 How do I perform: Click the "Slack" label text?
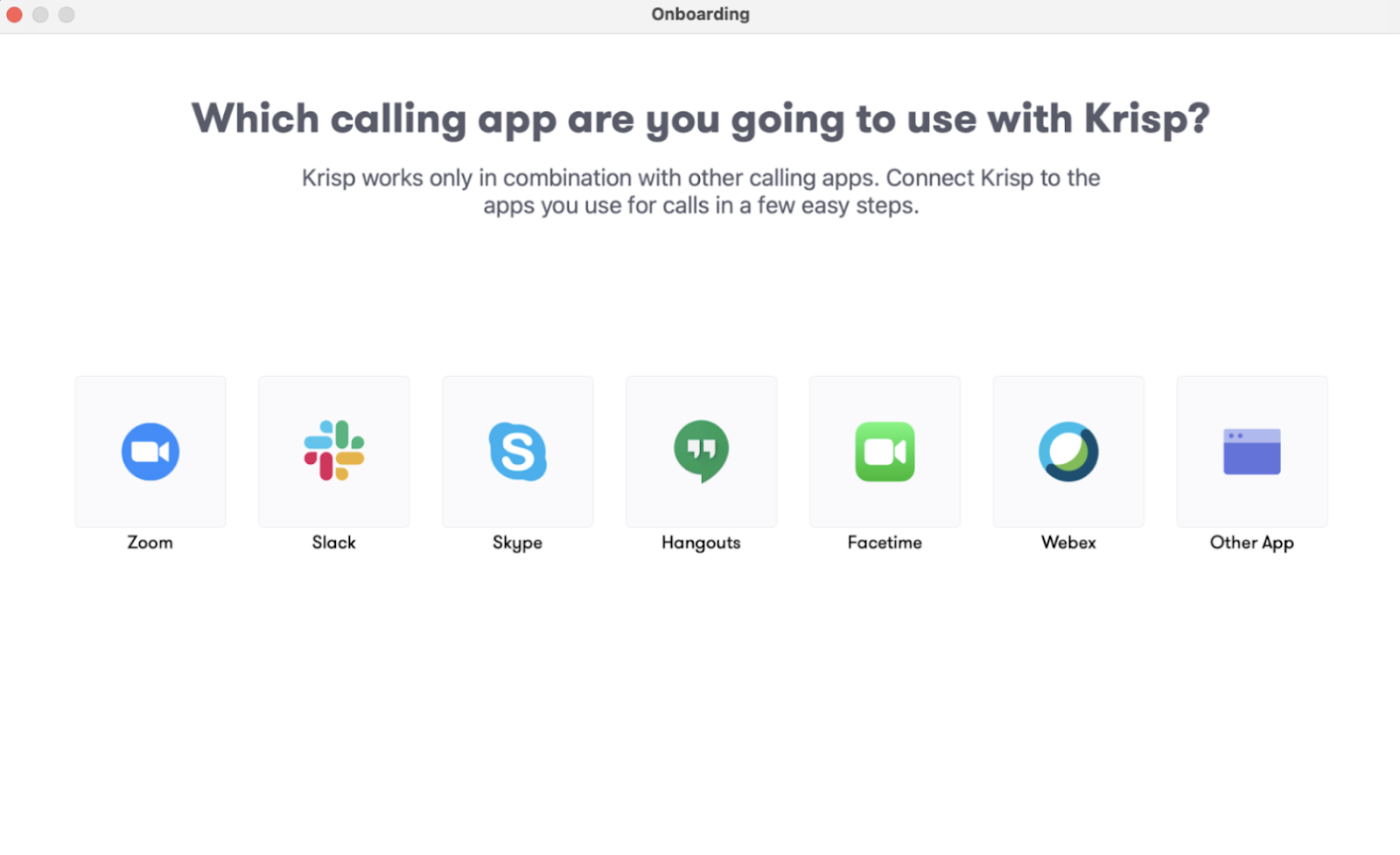[334, 543]
